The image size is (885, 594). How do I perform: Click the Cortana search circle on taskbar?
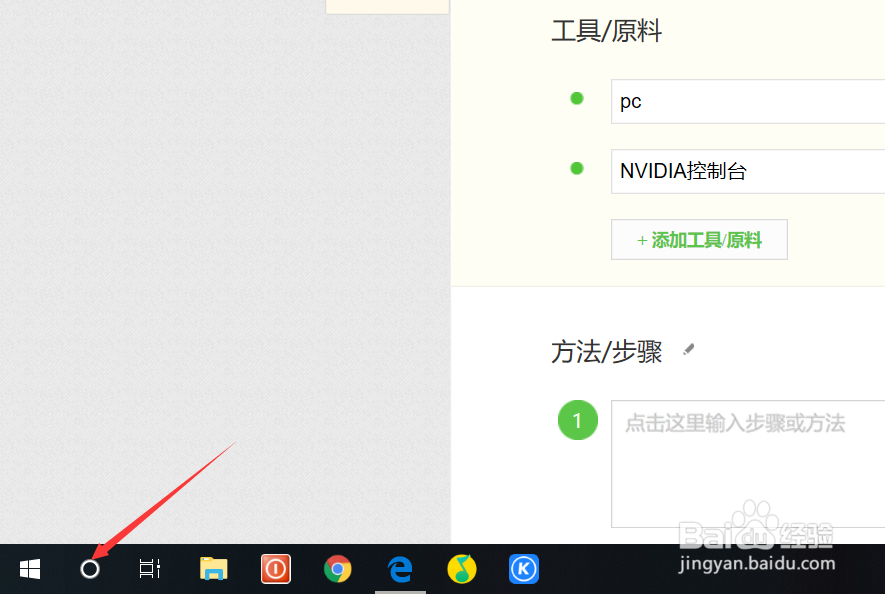[90, 568]
